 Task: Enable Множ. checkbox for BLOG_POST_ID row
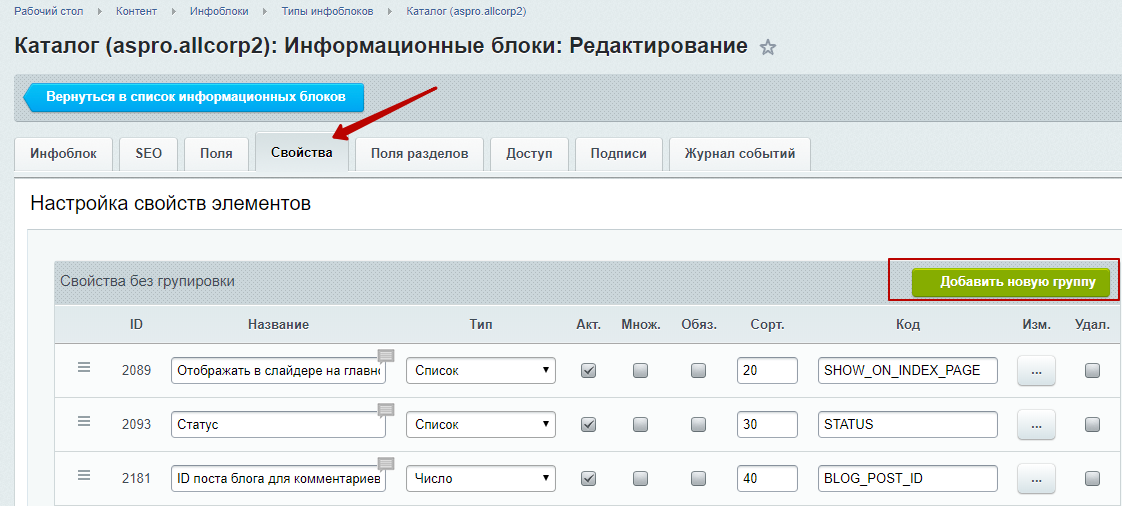640,478
